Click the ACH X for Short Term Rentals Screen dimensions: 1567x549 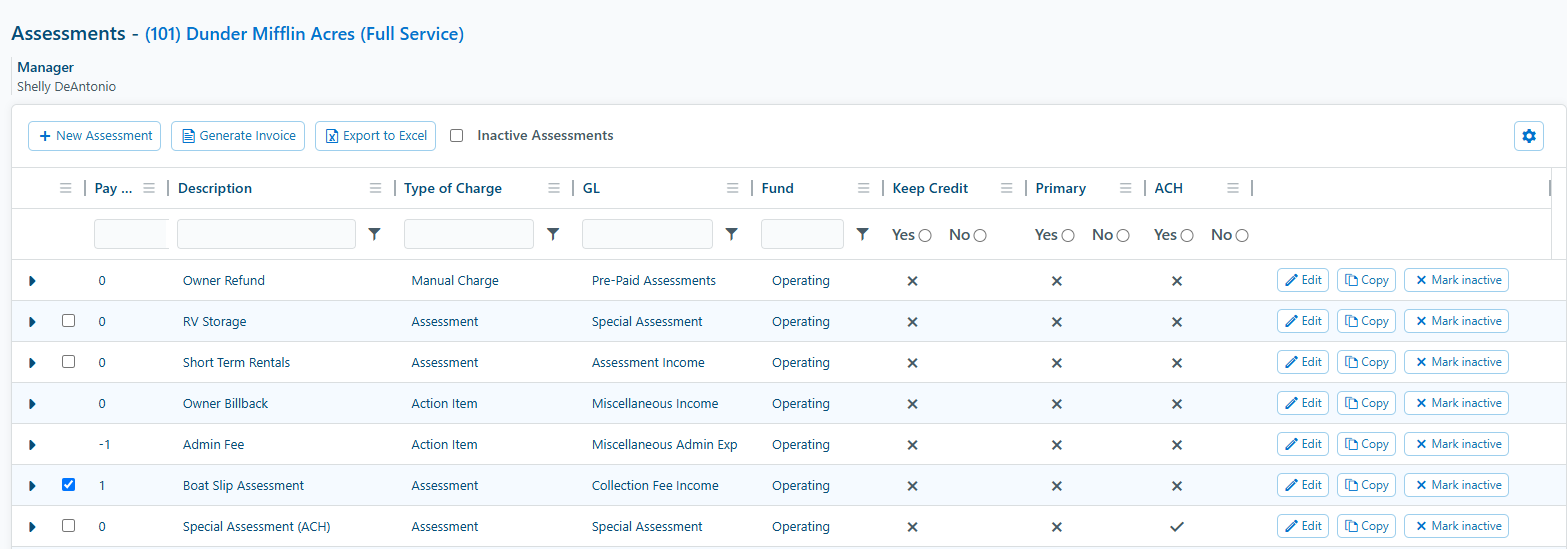coord(1177,363)
